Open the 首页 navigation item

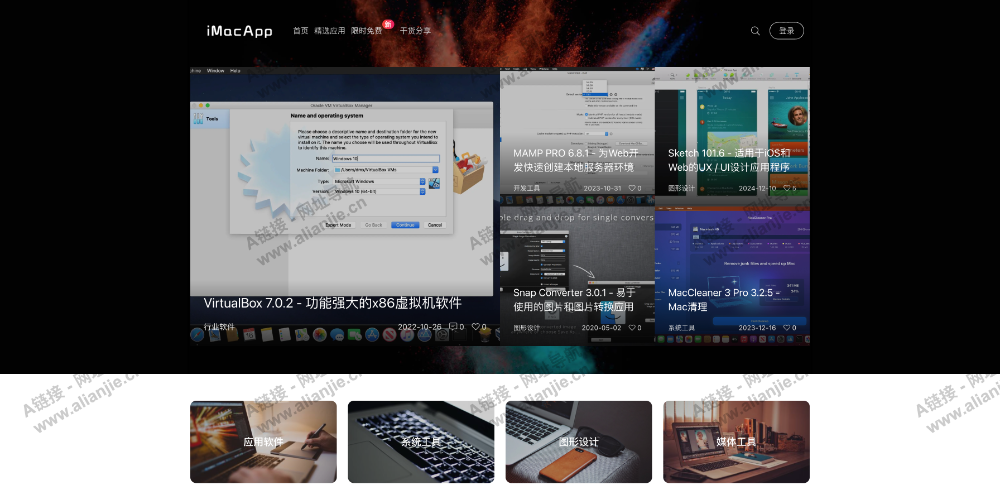[x=300, y=31]
